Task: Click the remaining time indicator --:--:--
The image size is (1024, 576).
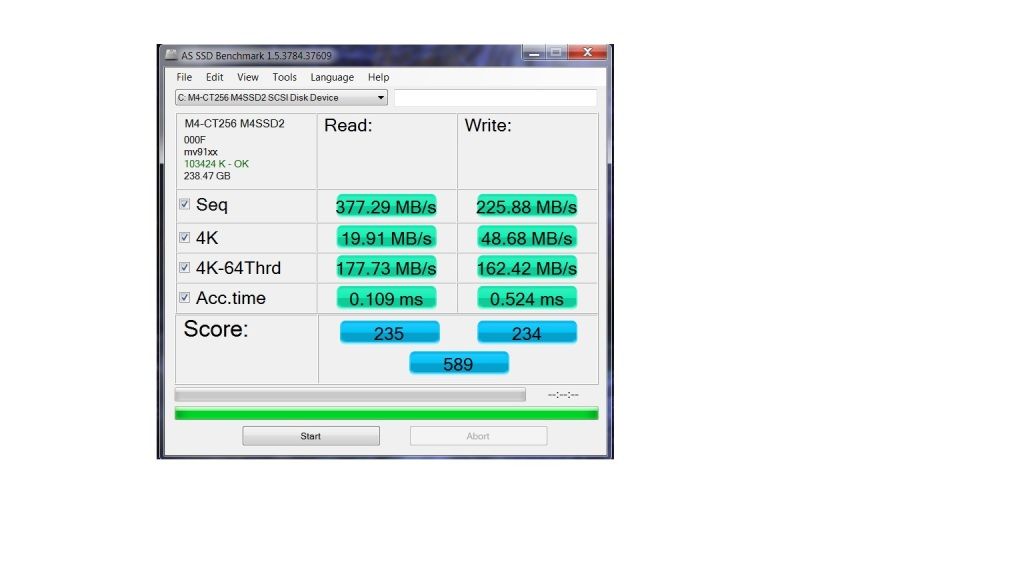Action: point(563,394)
